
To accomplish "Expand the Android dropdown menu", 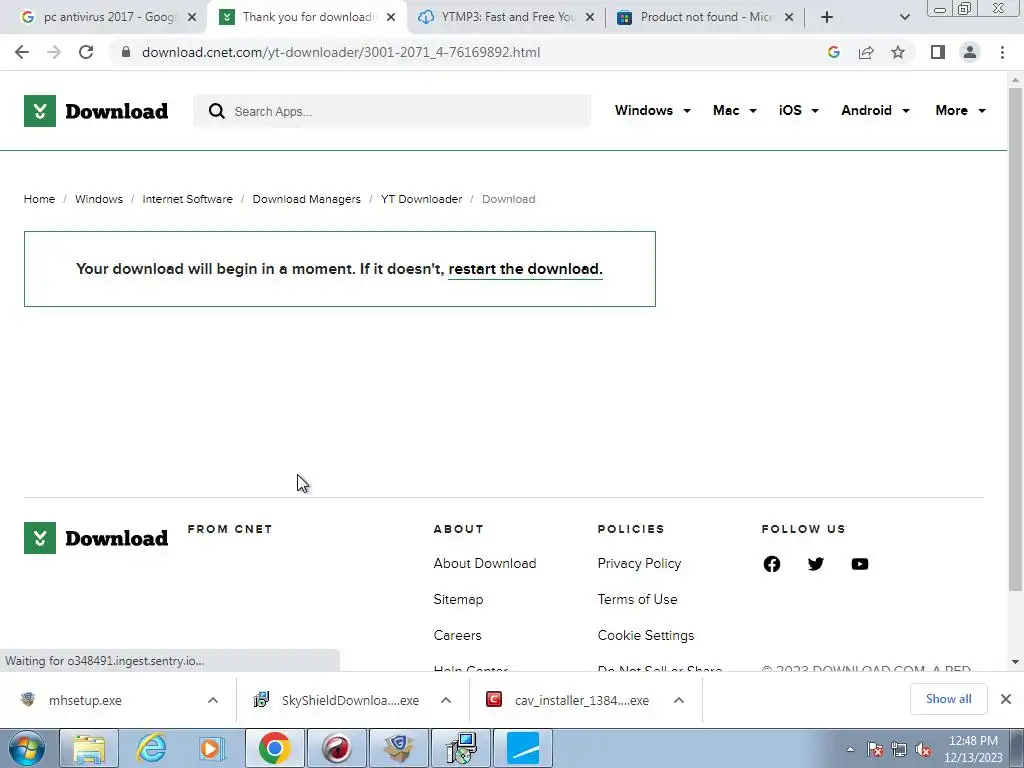I will point(875,110).
